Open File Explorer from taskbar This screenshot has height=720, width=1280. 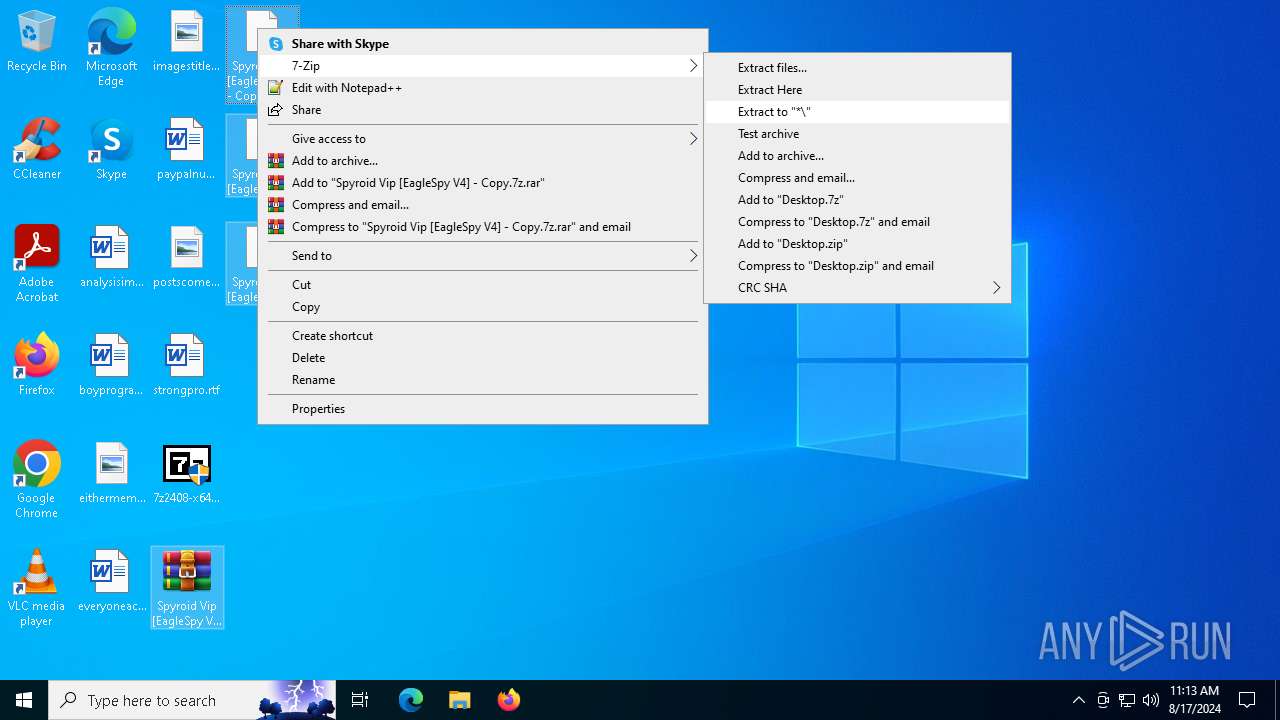click(459, 700)
